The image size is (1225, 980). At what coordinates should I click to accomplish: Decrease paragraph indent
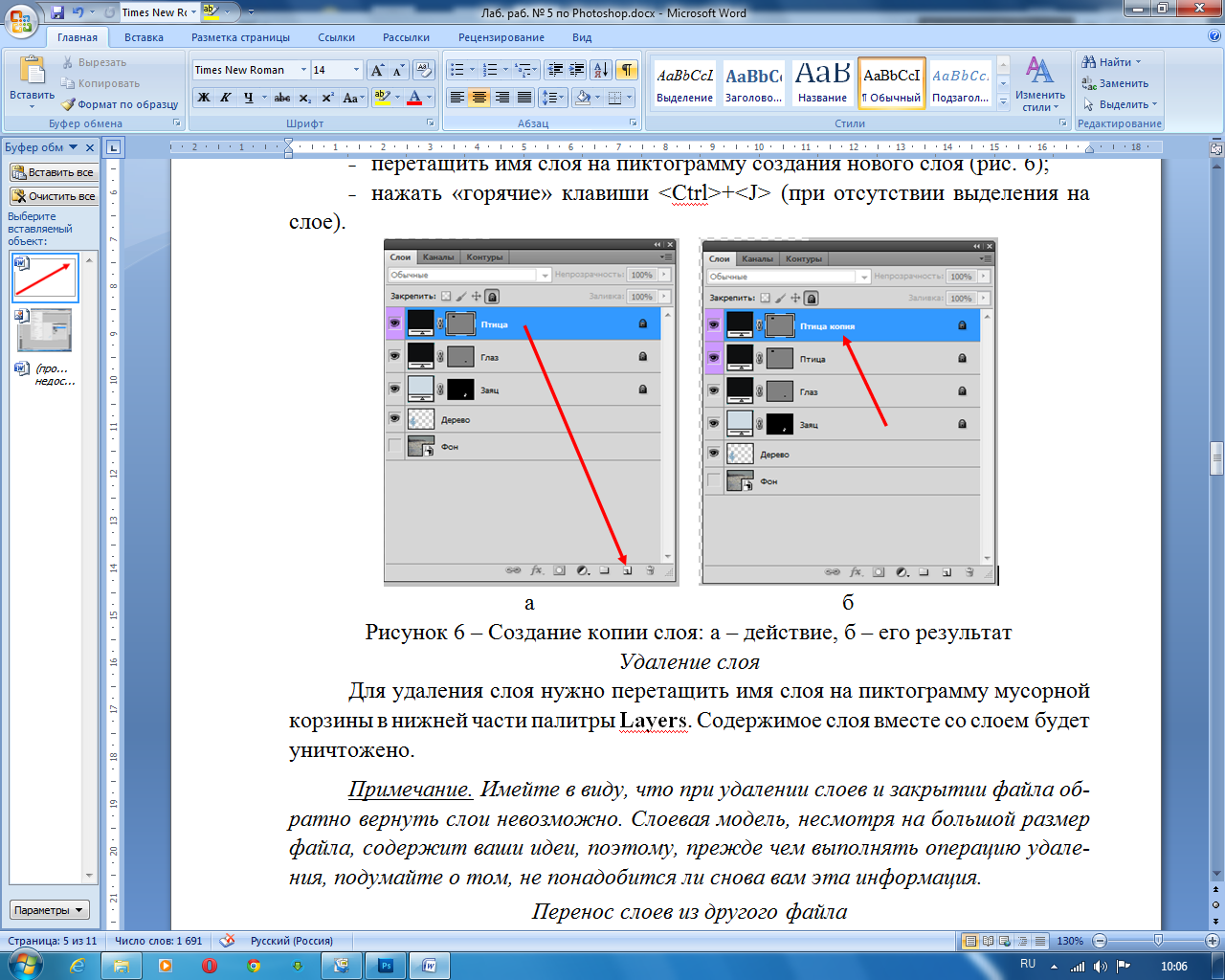pos(555,70)
